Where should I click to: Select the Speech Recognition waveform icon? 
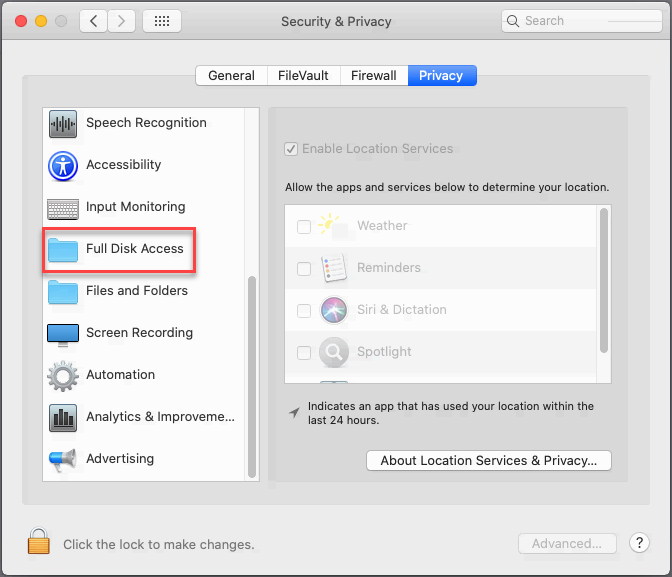tap(63, 124)
